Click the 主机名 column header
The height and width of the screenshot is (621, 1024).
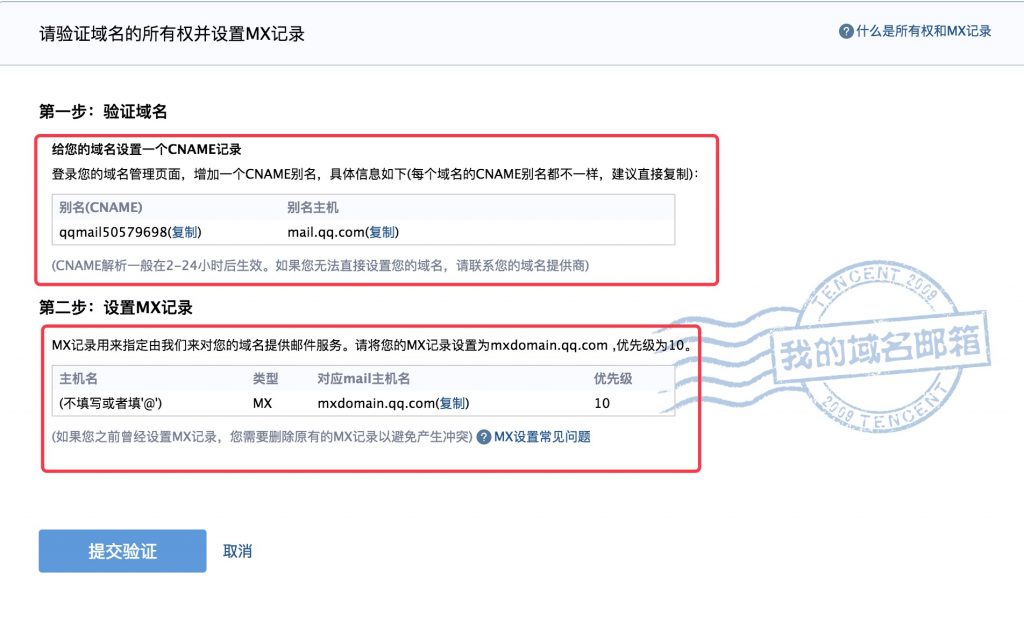pyautogui.click(x=78, y=379)
